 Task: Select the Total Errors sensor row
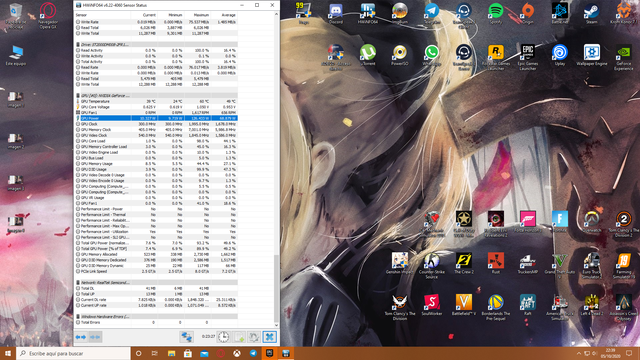(156, 322)
